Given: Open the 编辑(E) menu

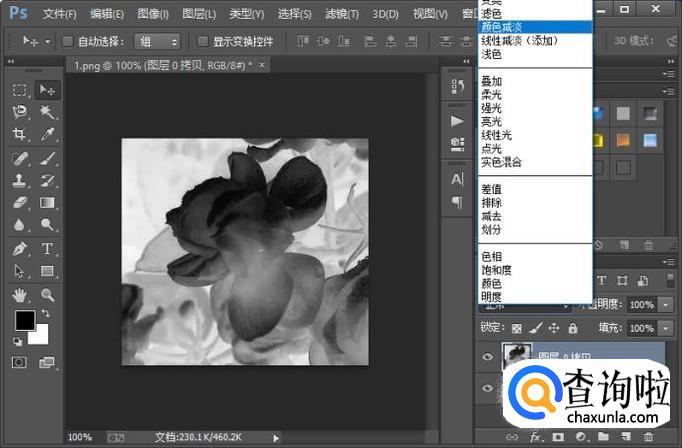Looking at the screenshot, I should click(x=107, y=14).
